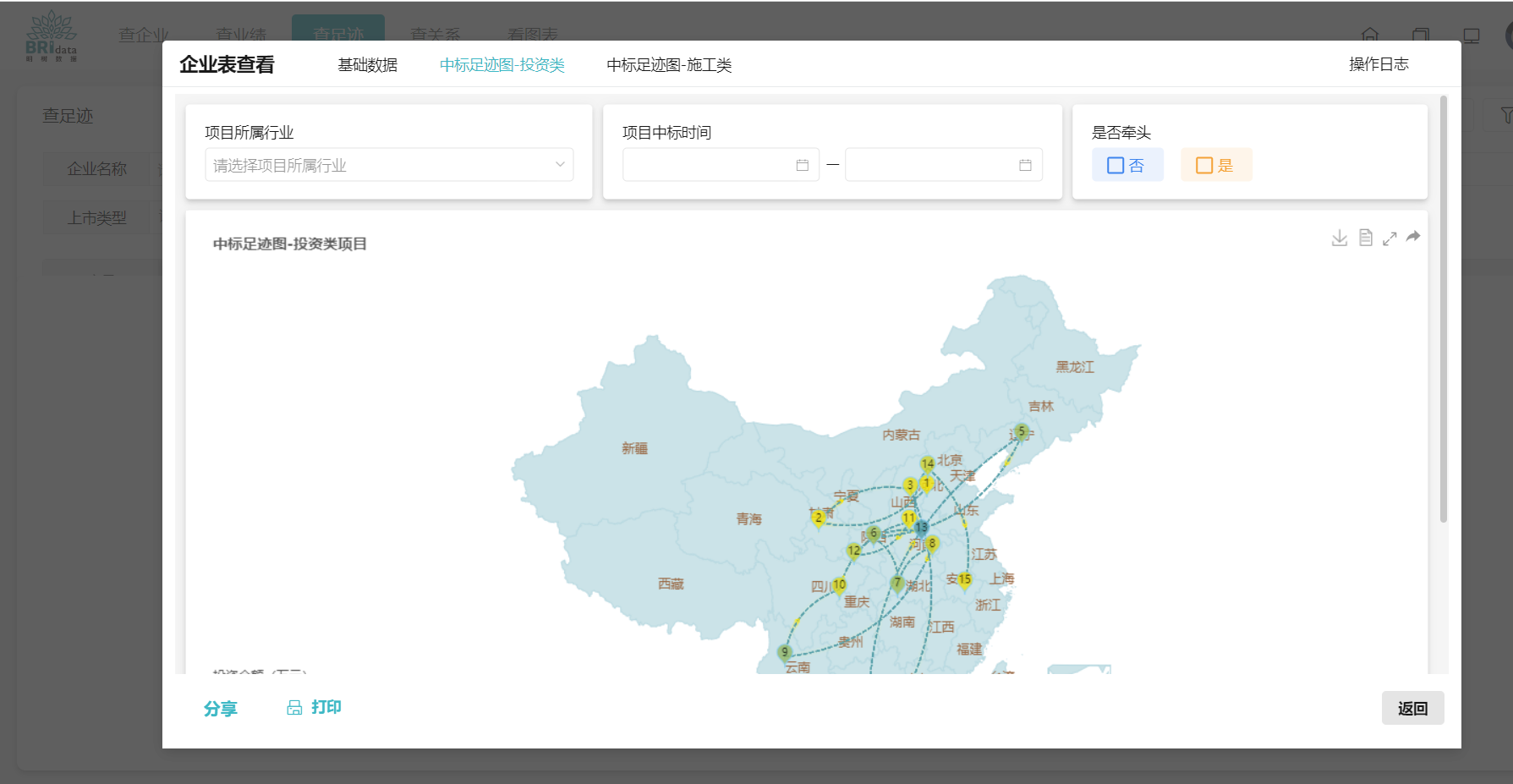1513x784 pixels.
Task: Click the BRI data logo in background
Action: (52, 36)
